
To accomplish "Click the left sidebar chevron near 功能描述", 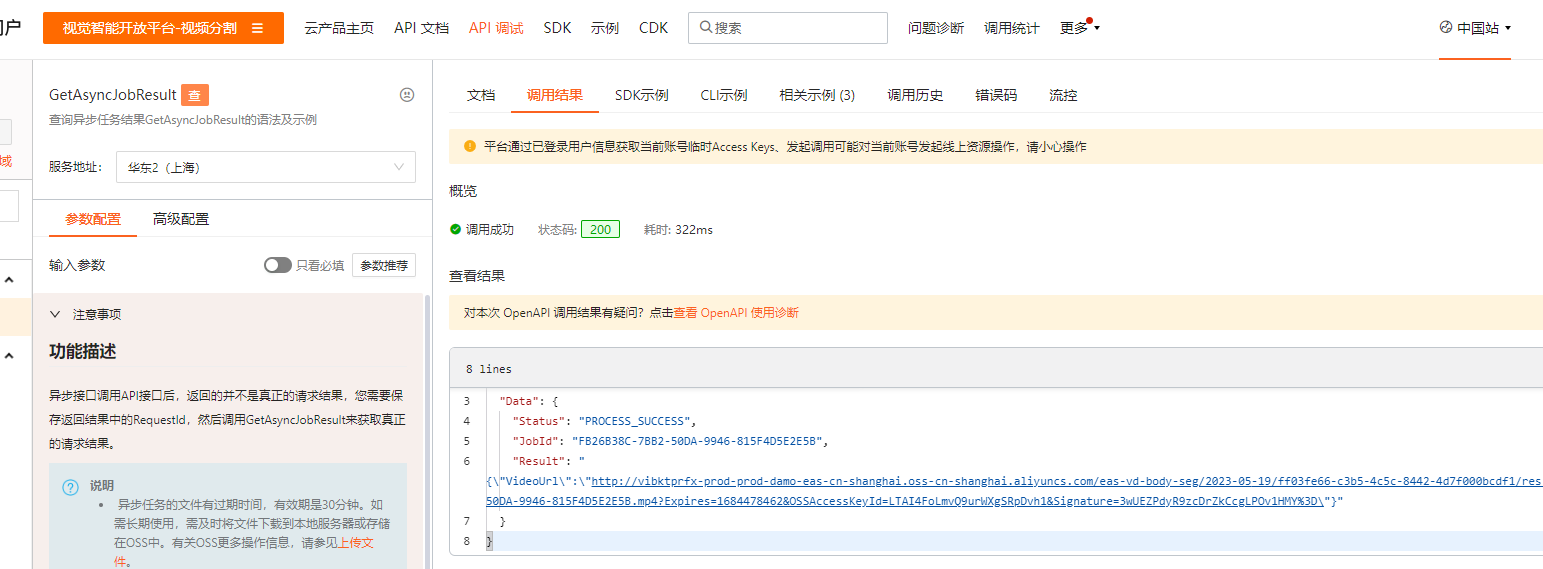I will (9, 355).
